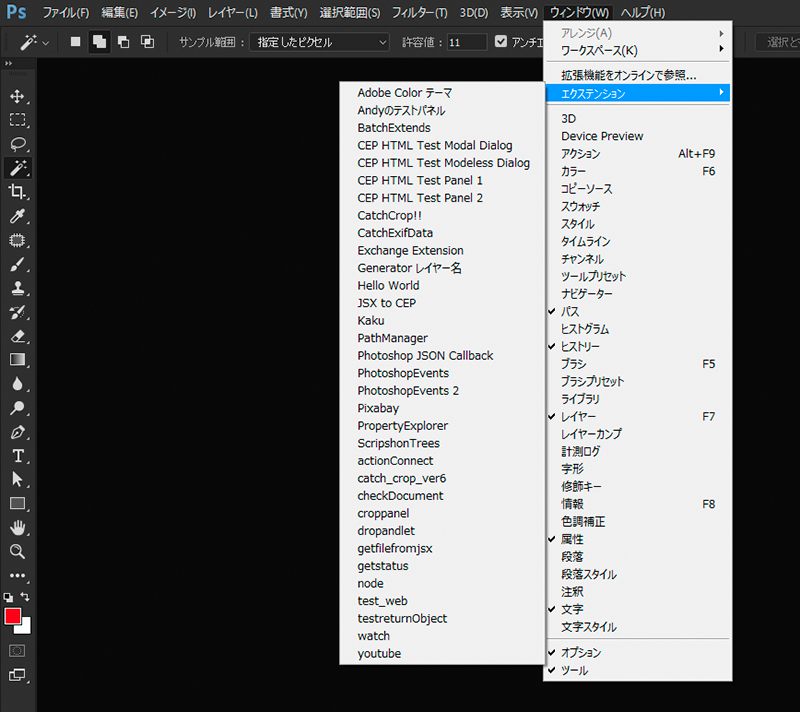Click the red foreground color swatch

12,616
